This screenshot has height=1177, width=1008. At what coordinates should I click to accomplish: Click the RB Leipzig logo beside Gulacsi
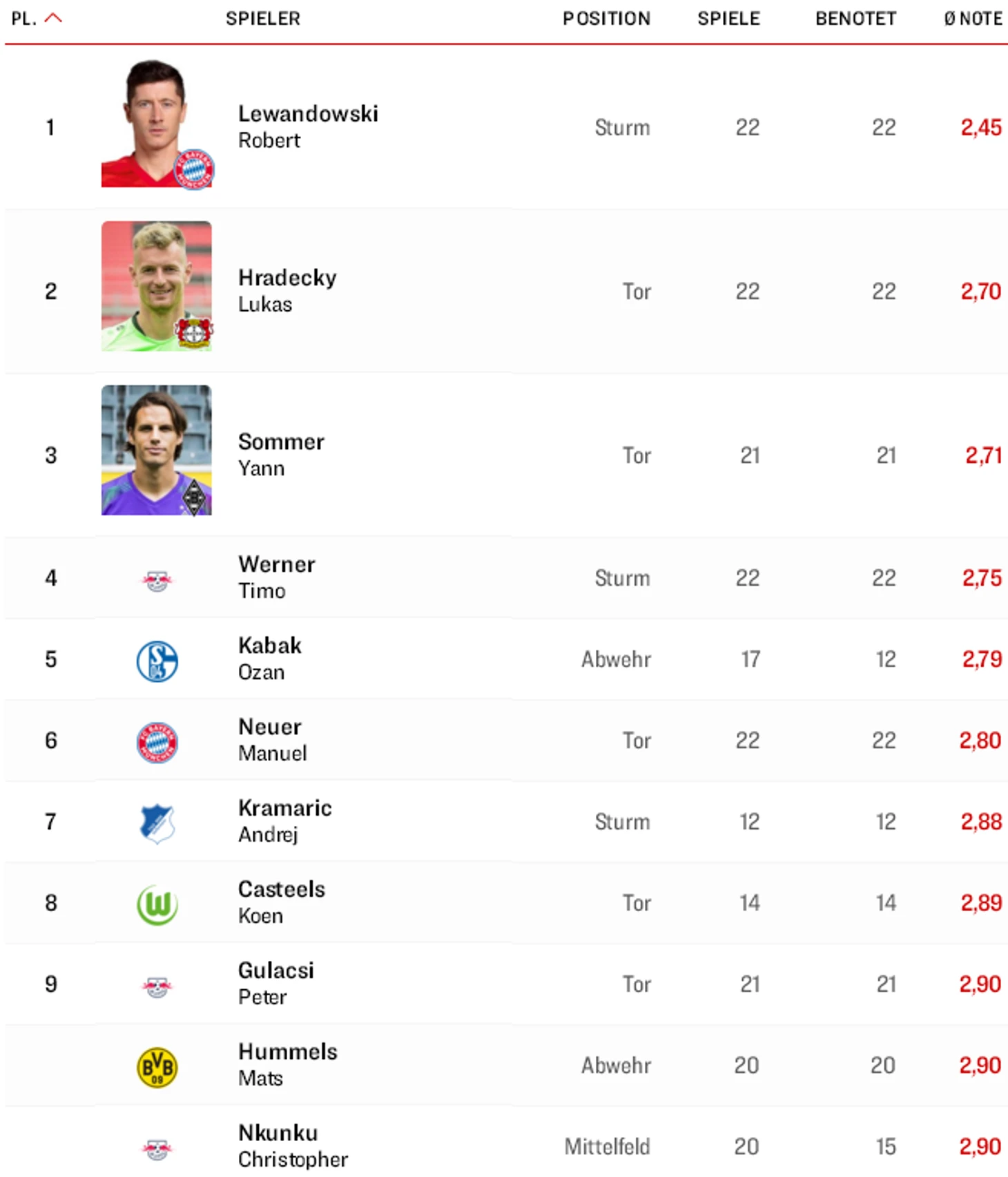click(x=157, y=986)
